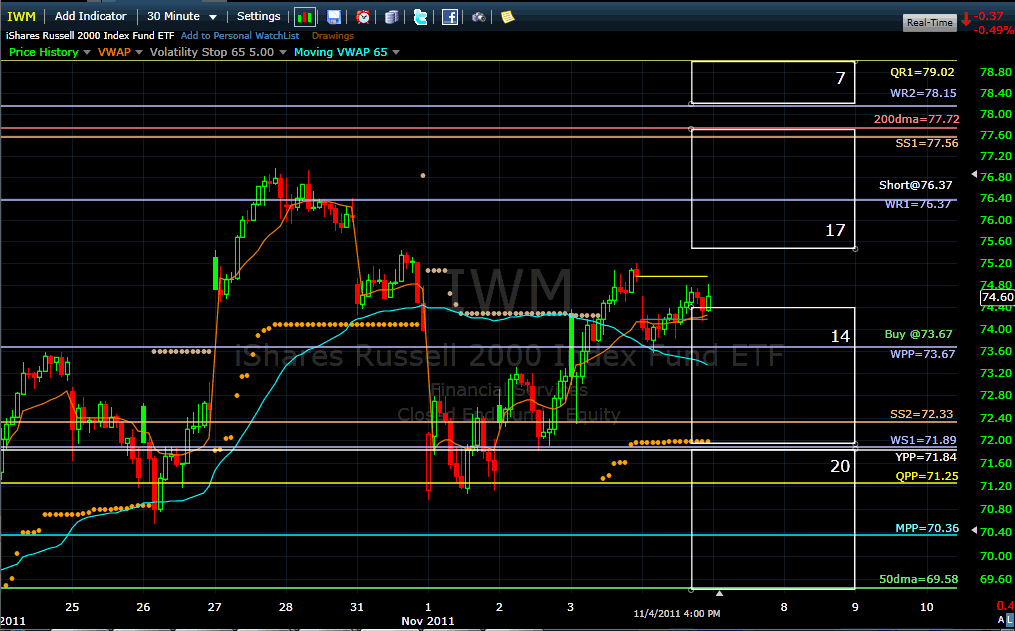Click the WR1=76.37 level label
Image resolution: width=1015 pixels, height=631 pixels.
918,204
